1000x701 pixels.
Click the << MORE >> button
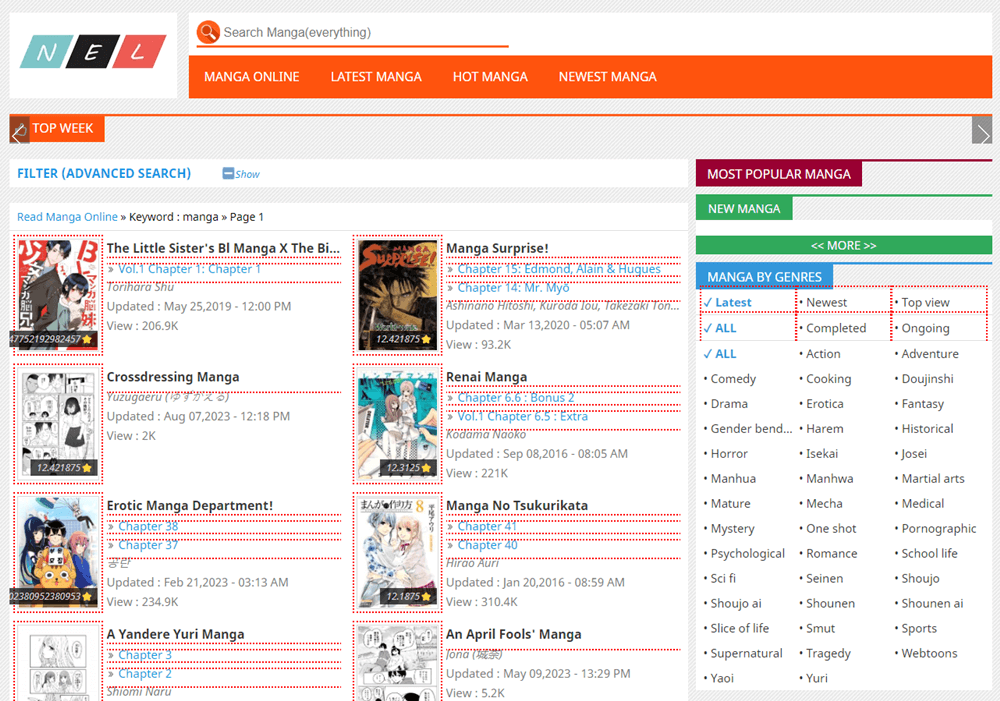tap(843, 245)
